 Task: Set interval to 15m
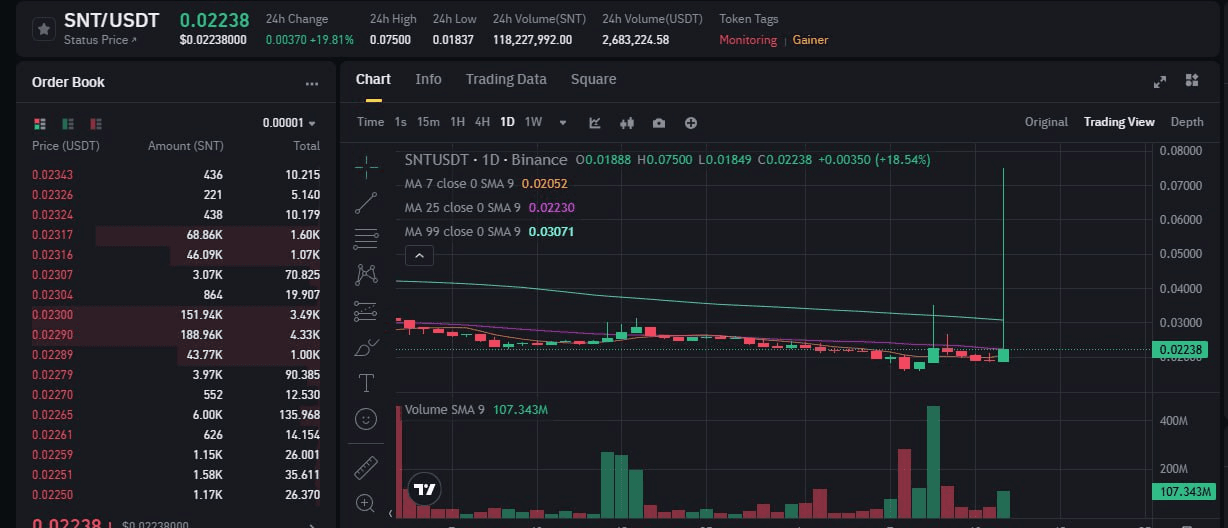(x=428, y=122)
